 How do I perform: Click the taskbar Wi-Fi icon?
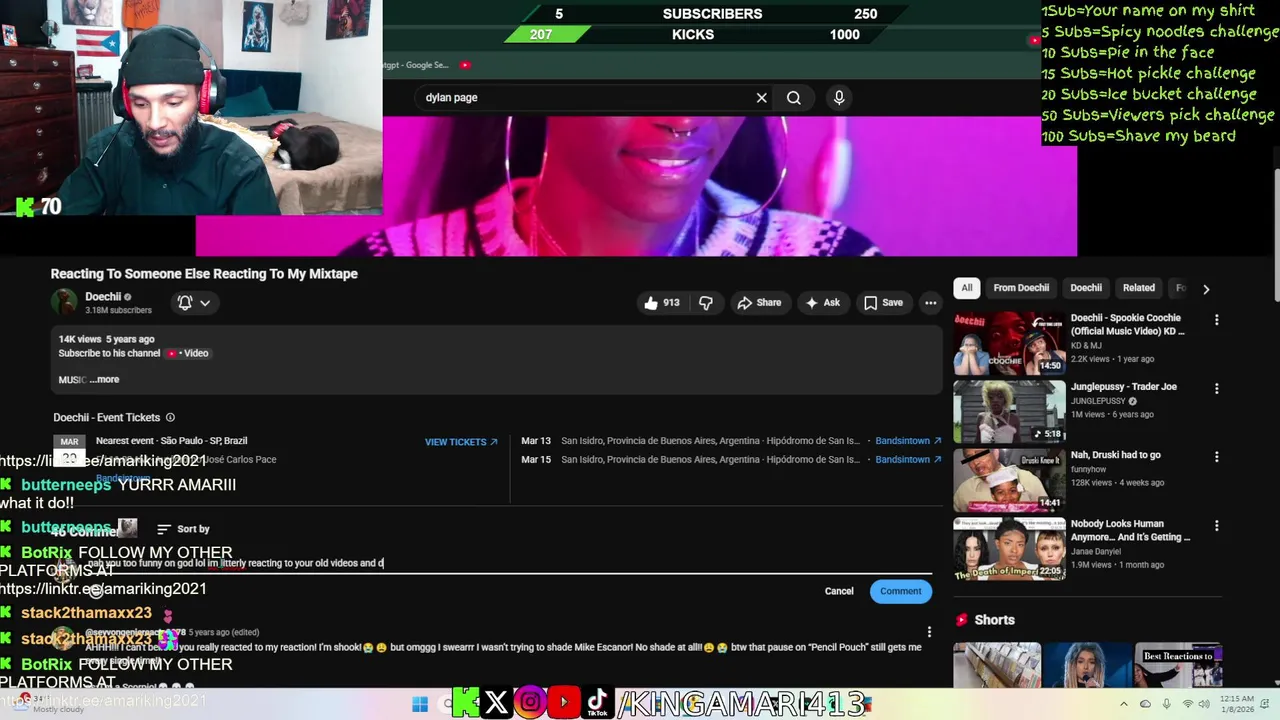pyautogui.click(x=1188, y=704)
